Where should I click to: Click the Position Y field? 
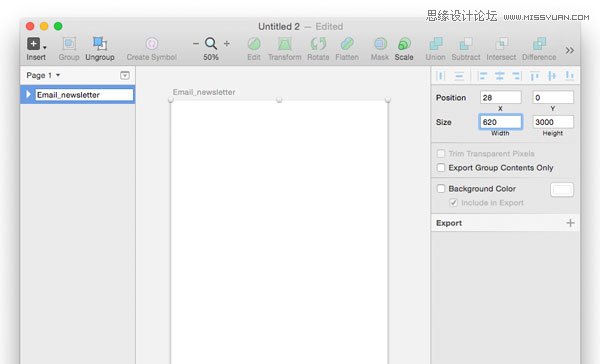coord(553,98)
